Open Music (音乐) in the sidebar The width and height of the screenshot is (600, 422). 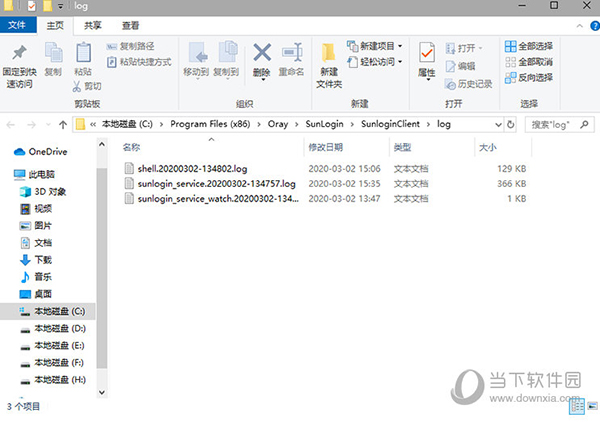pos(36,277)
